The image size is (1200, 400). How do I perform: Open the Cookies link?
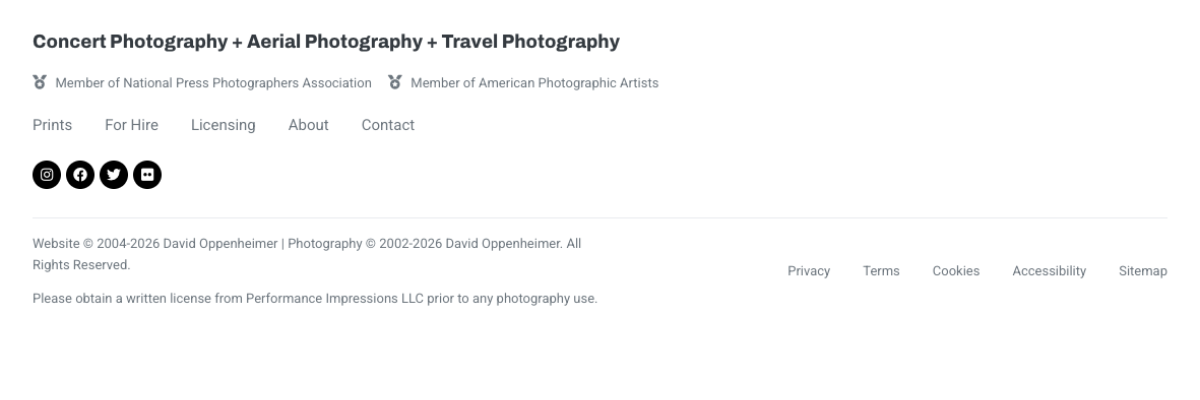pos(956,271)
